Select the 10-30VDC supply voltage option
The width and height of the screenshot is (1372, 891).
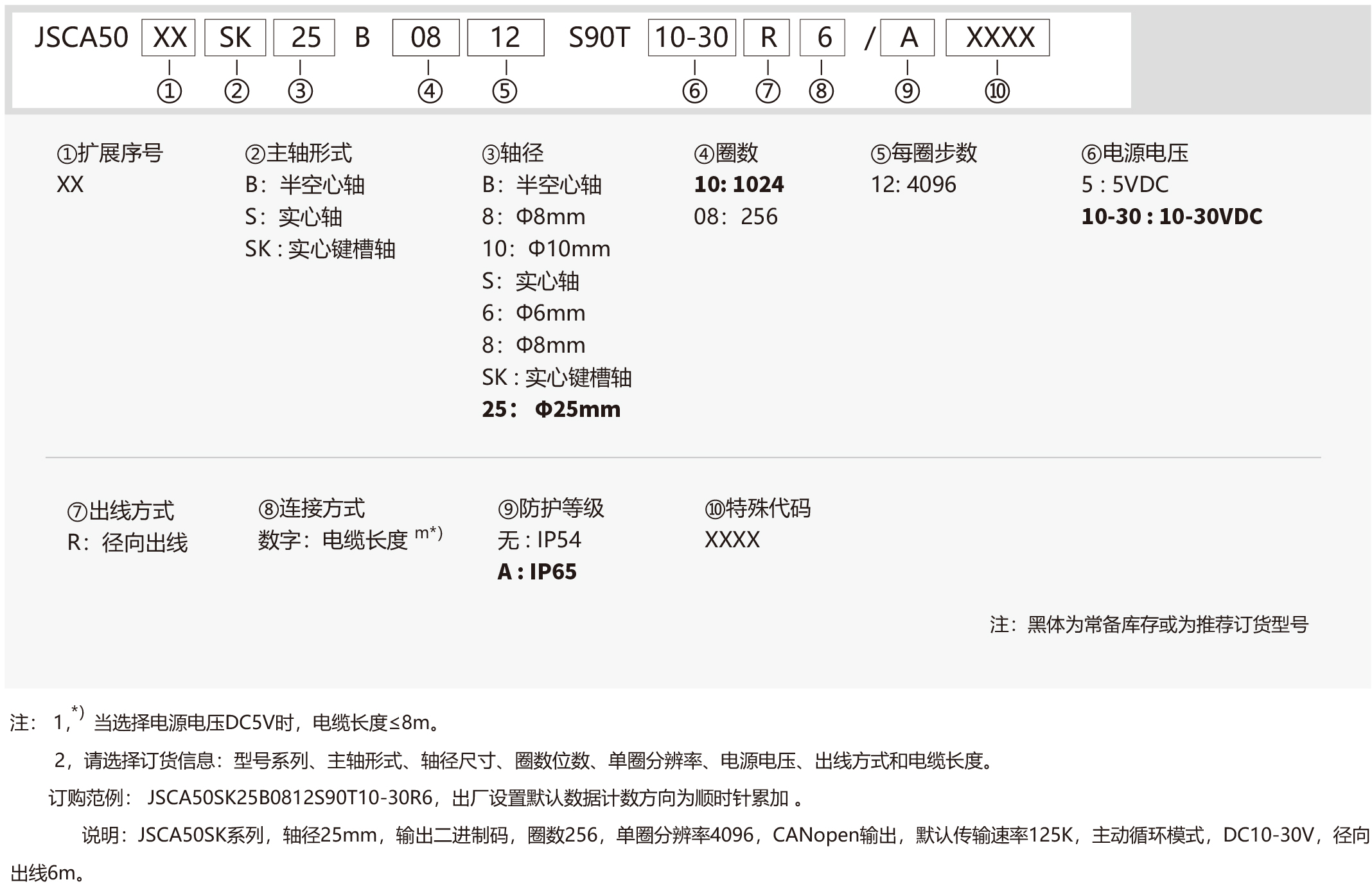[x=1172, y=216]
